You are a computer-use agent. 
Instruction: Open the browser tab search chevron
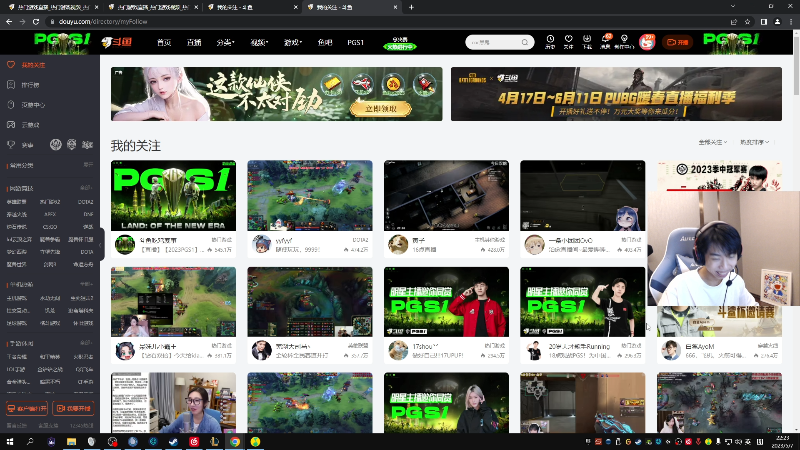click(733, 7)
